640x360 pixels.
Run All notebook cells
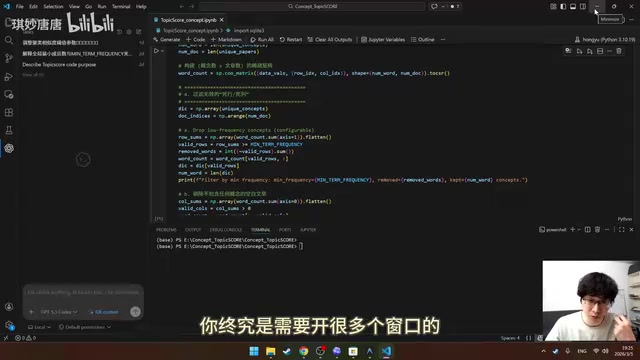coord(262,40)
